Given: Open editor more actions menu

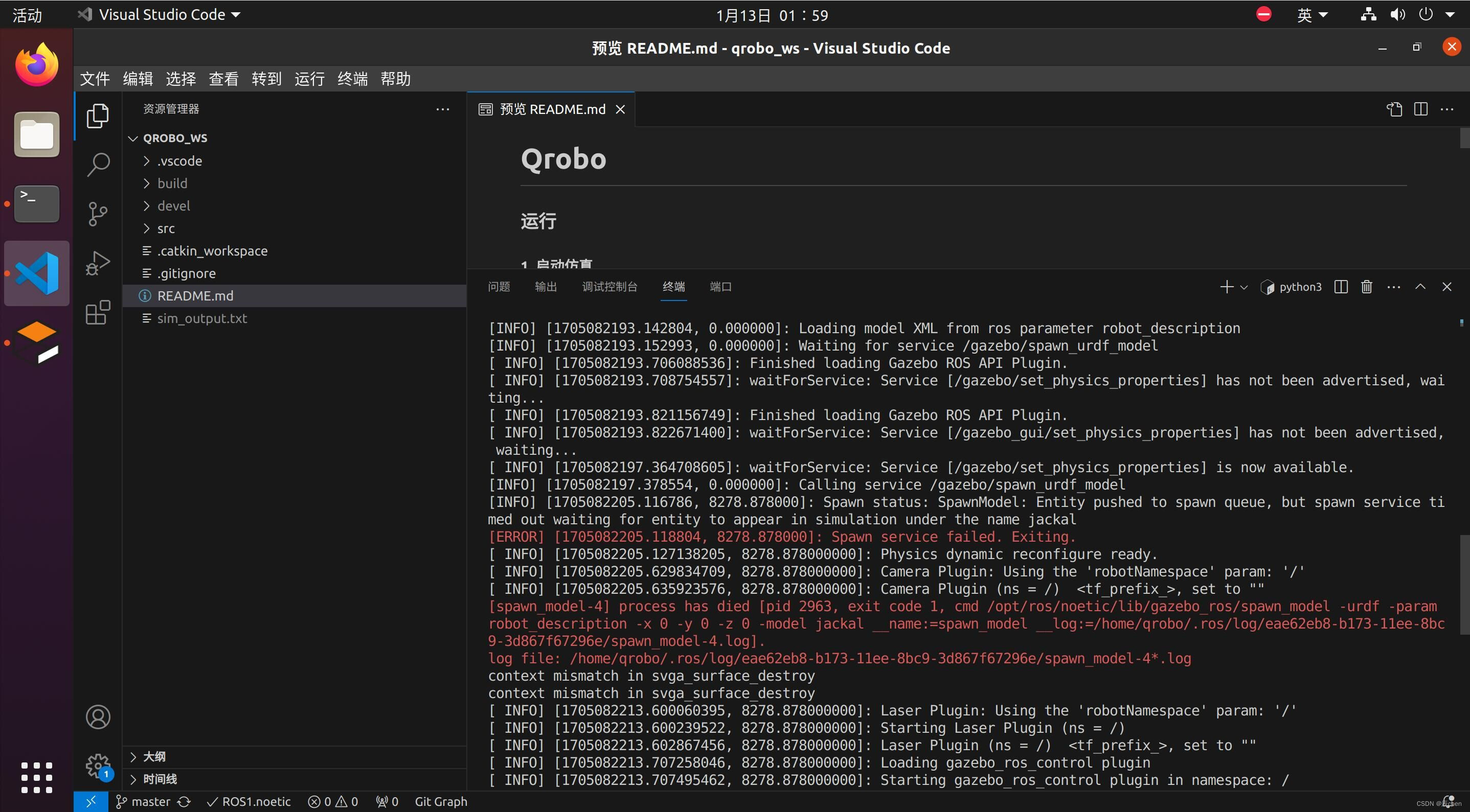Looking at the screenshot, I should (1447, 109).
